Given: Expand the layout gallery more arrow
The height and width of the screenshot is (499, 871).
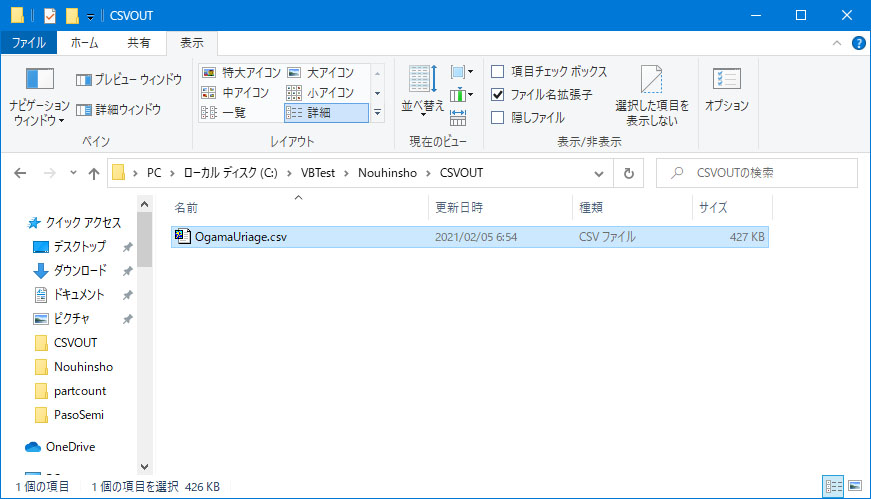Looking at the screenshot, I should click(x=378, y=113).
